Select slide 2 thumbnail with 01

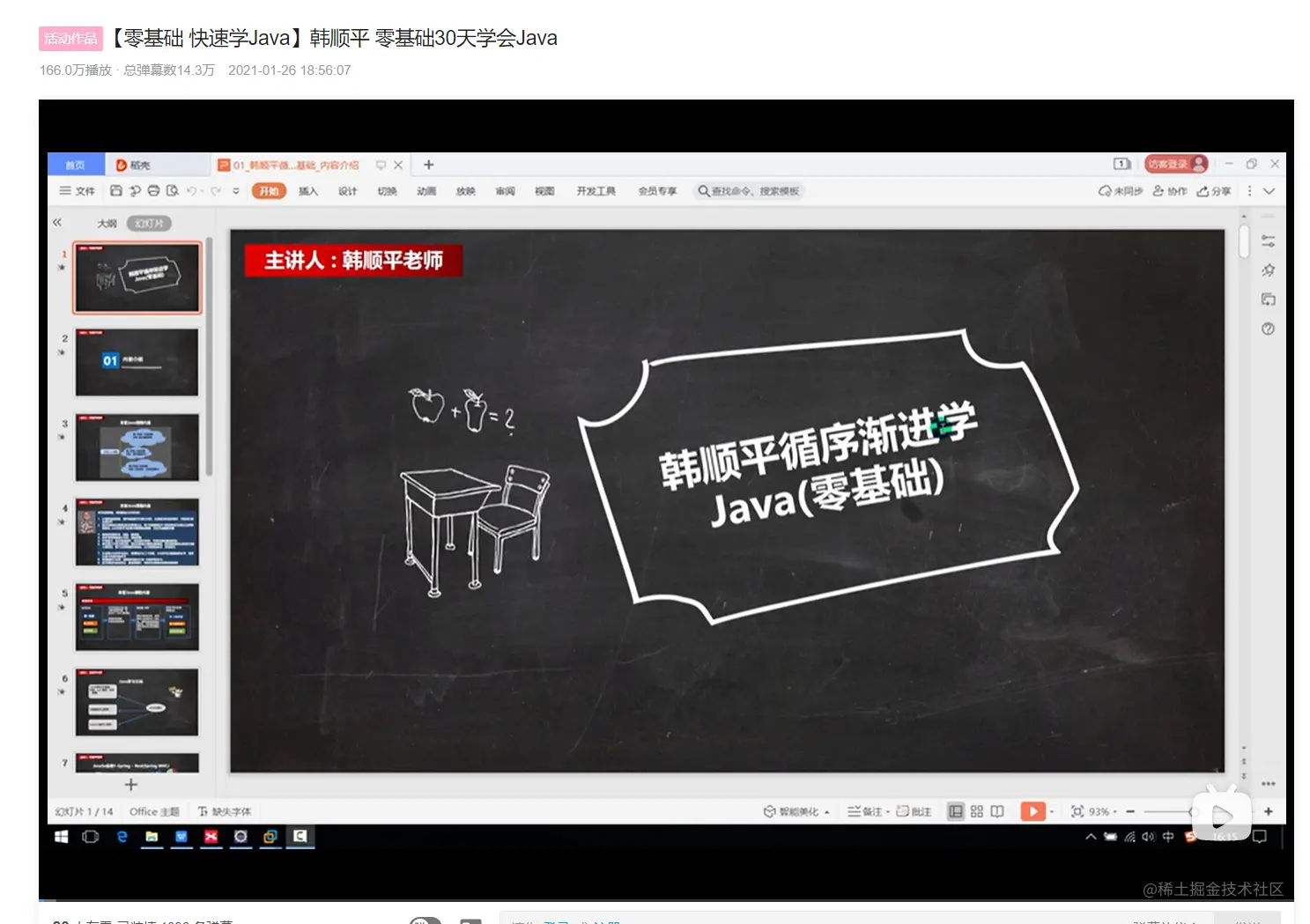[137, 362]
